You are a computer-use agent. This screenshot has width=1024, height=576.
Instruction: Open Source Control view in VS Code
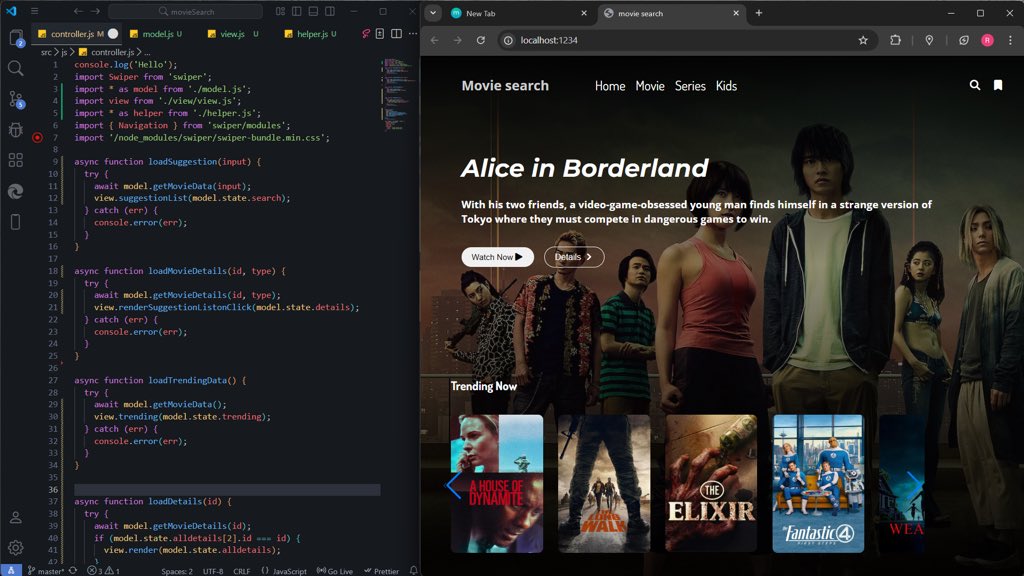16,99
